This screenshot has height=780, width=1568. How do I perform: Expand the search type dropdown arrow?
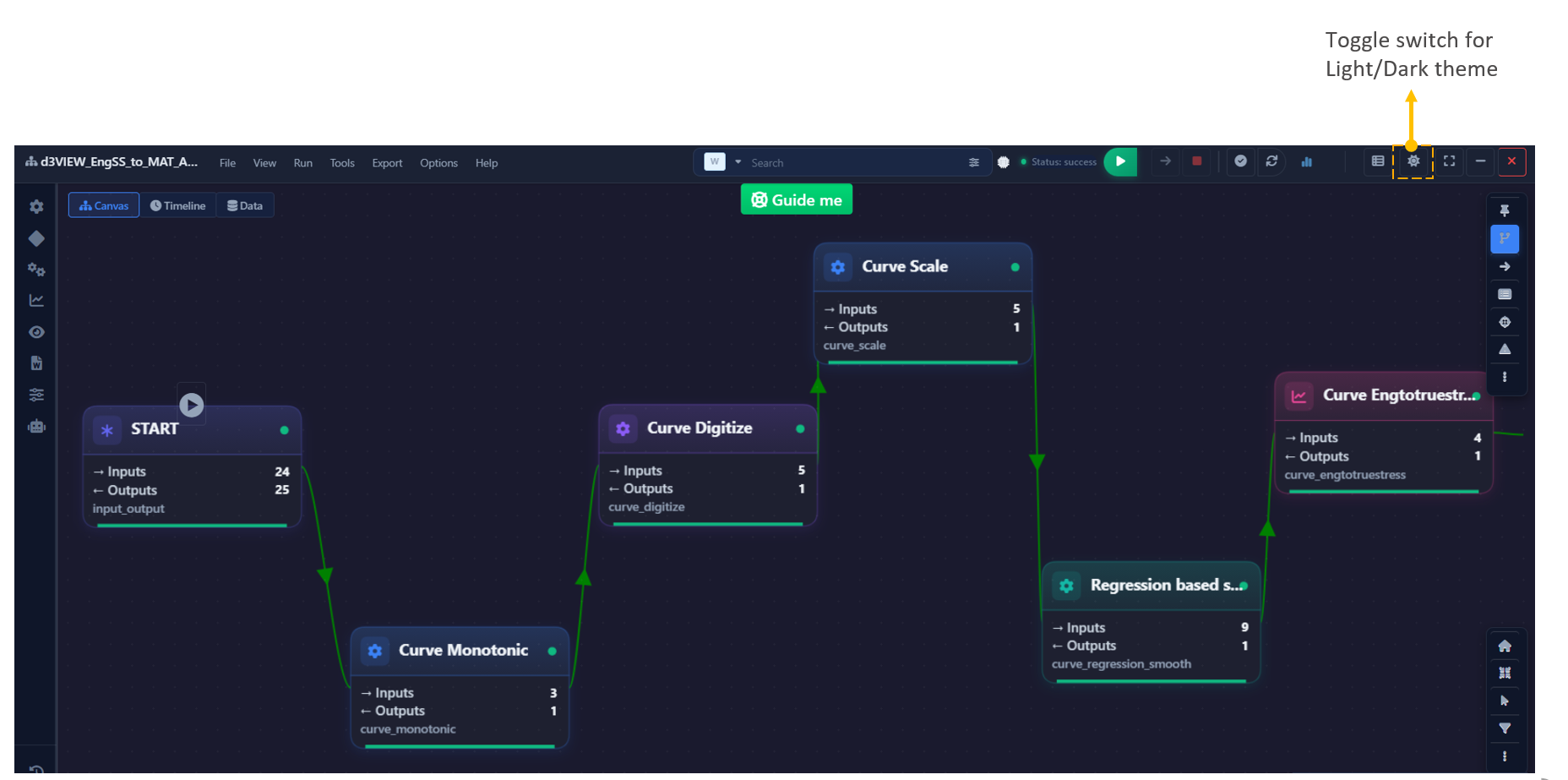click(738, 162)
